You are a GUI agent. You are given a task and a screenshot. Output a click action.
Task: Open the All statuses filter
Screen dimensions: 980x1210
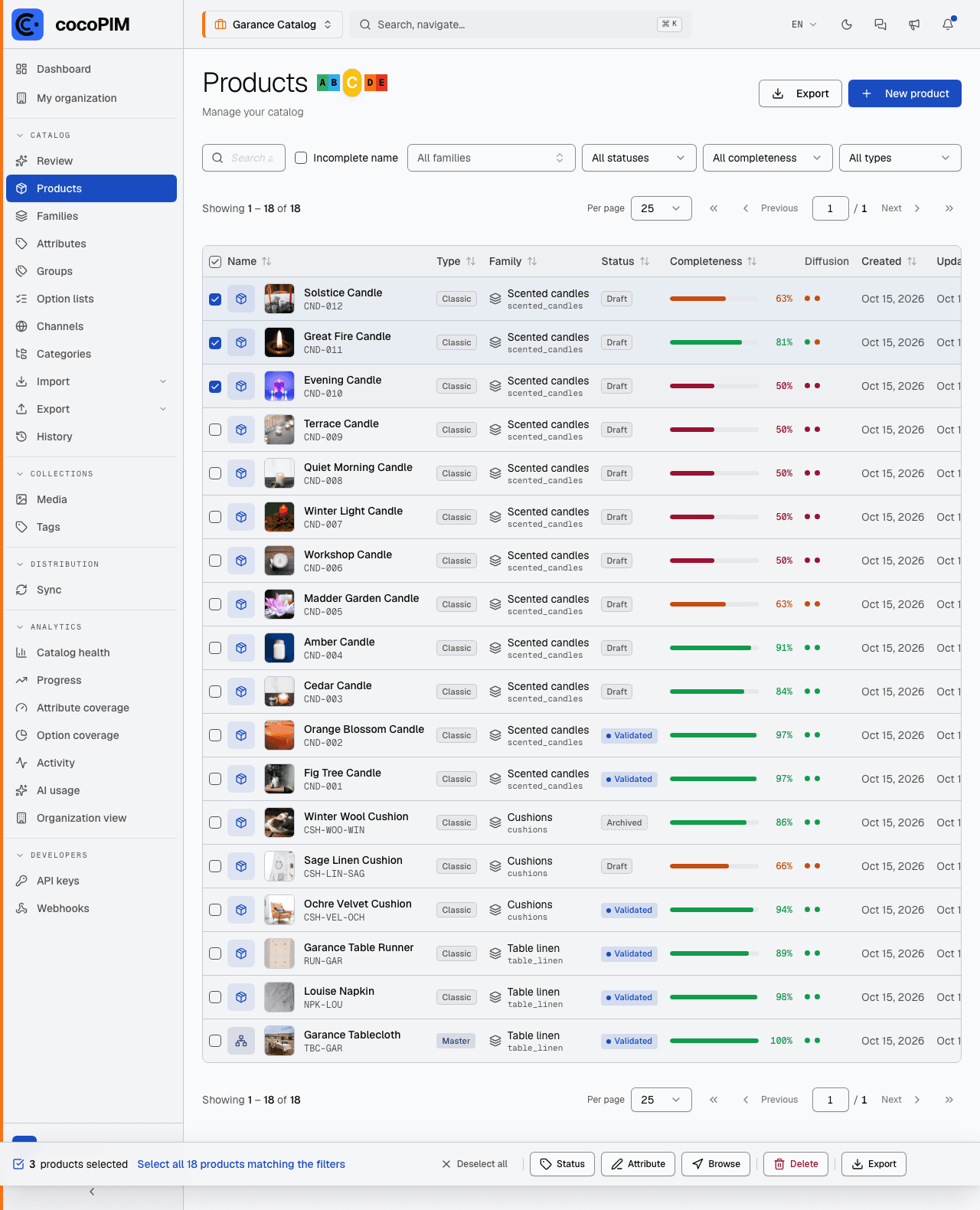pyautogui.click(x=639, y=158)
